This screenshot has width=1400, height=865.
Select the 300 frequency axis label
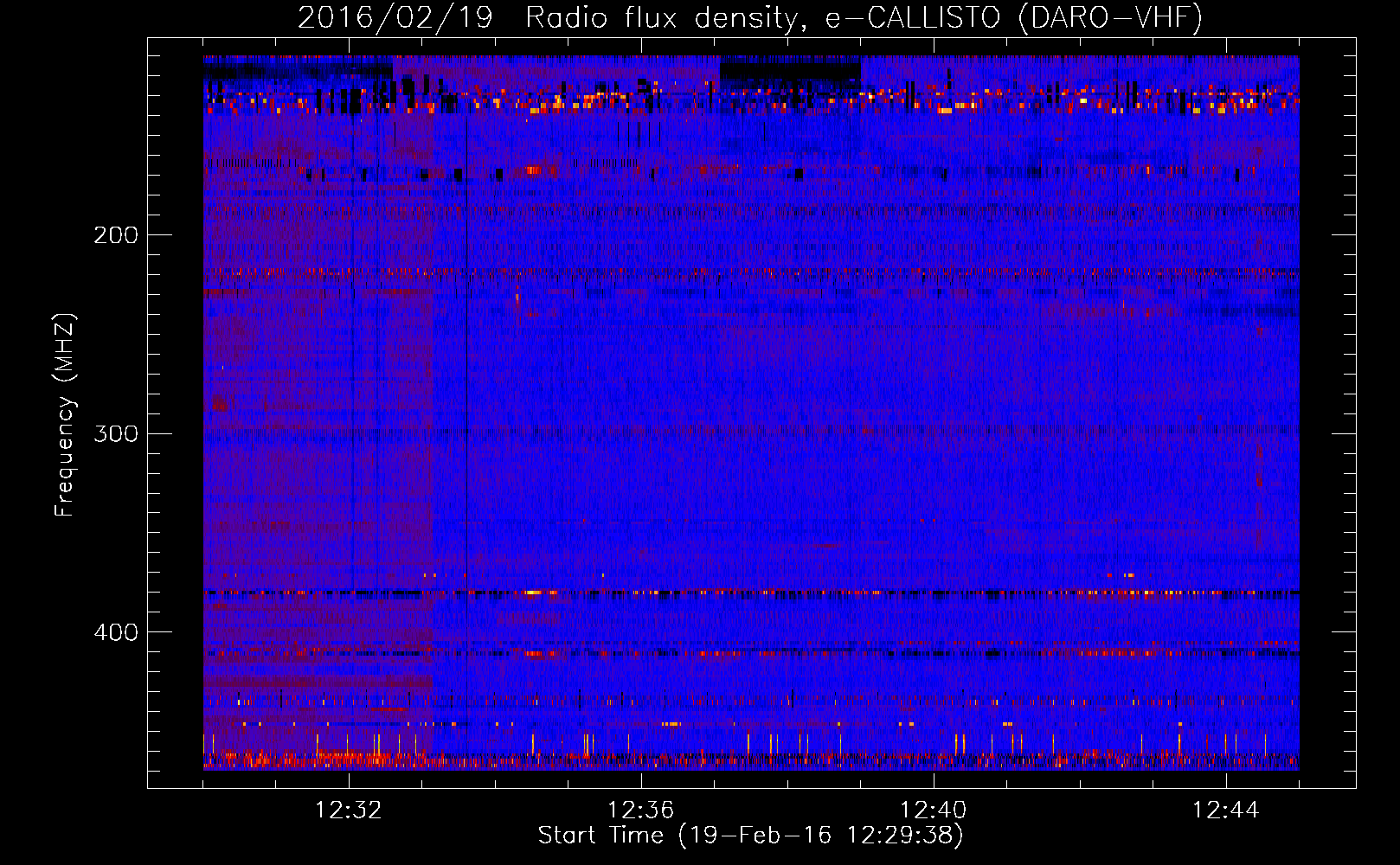point(116,433)
